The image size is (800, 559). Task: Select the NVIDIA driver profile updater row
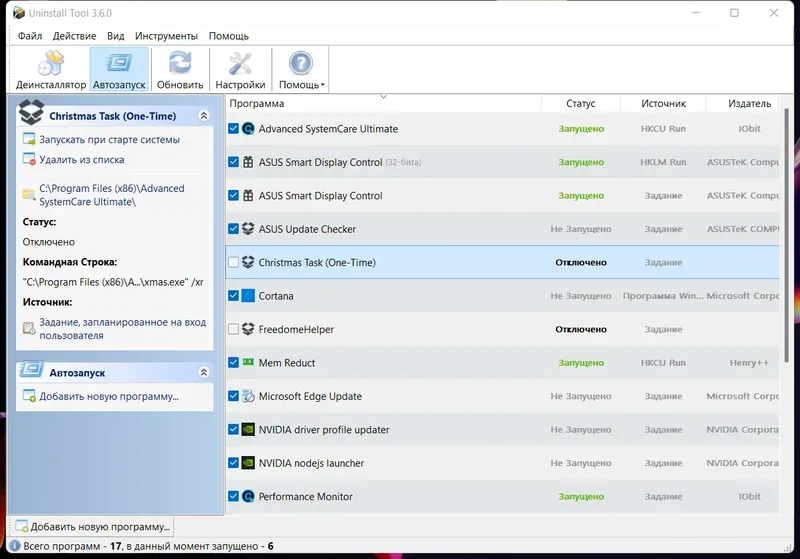[503, 429]
